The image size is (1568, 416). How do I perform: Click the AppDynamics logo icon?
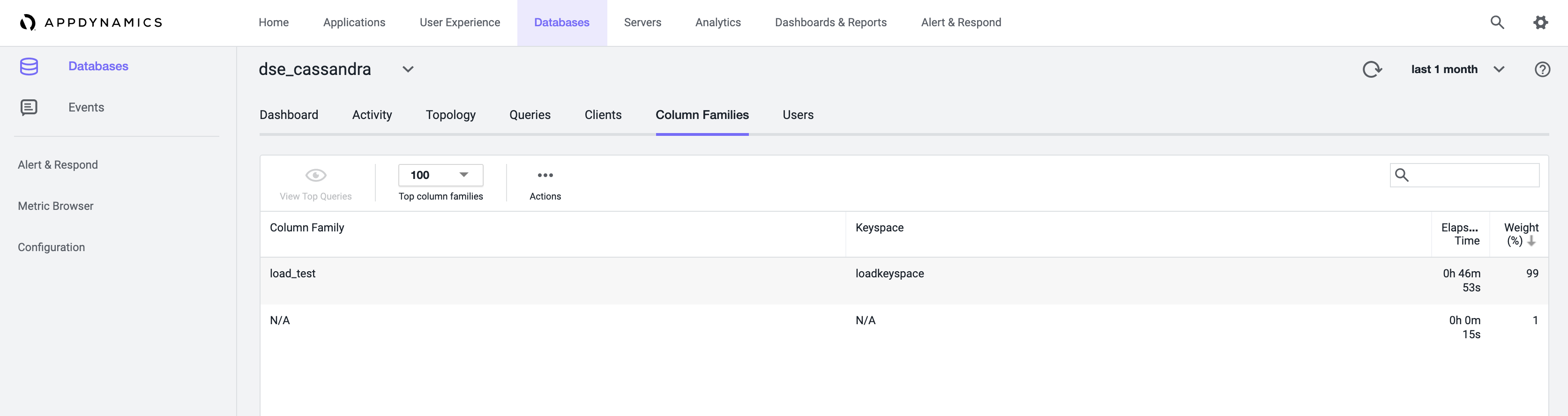[27, 22]
